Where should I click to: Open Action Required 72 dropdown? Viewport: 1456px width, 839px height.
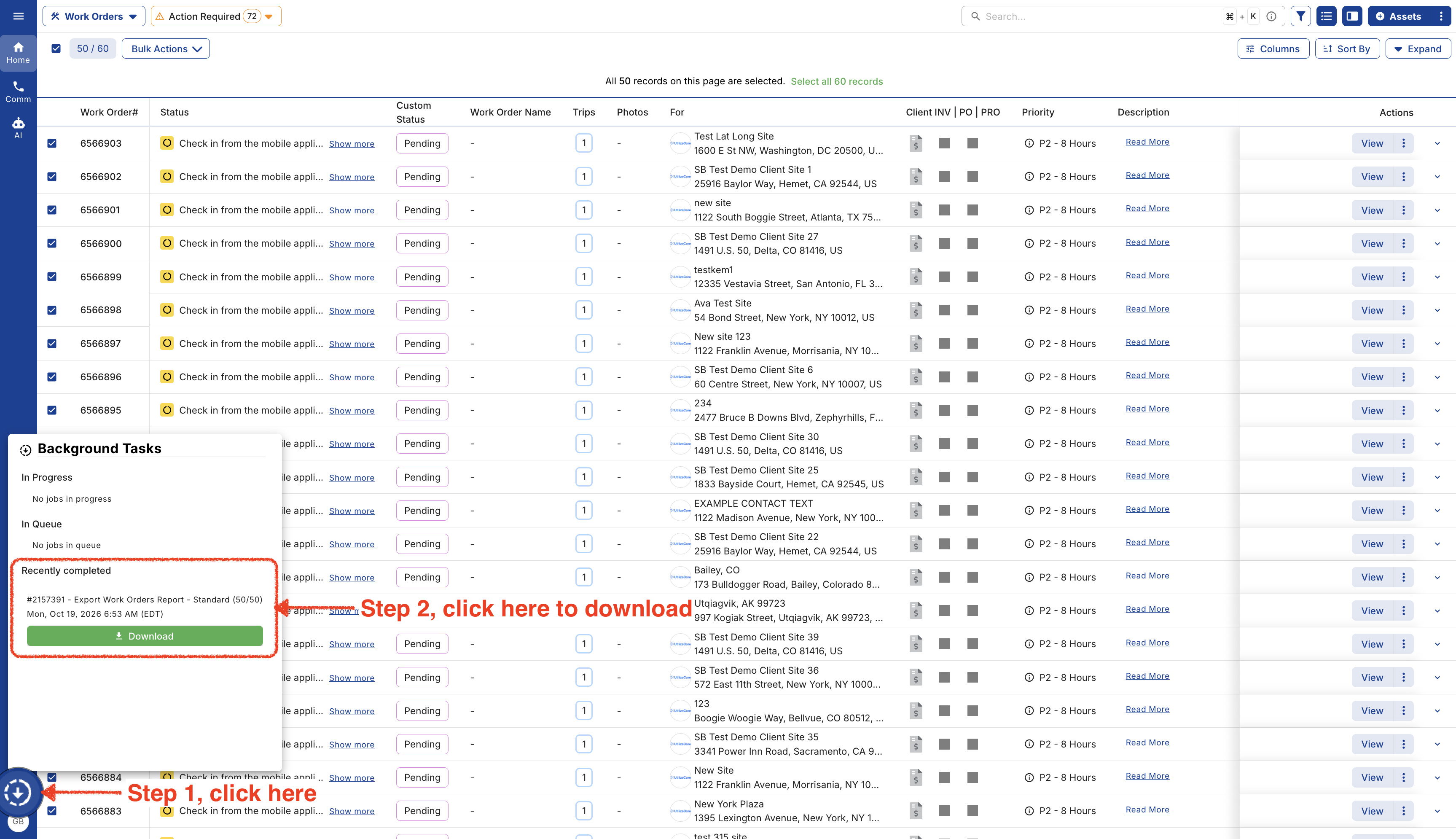pos(216,16)
